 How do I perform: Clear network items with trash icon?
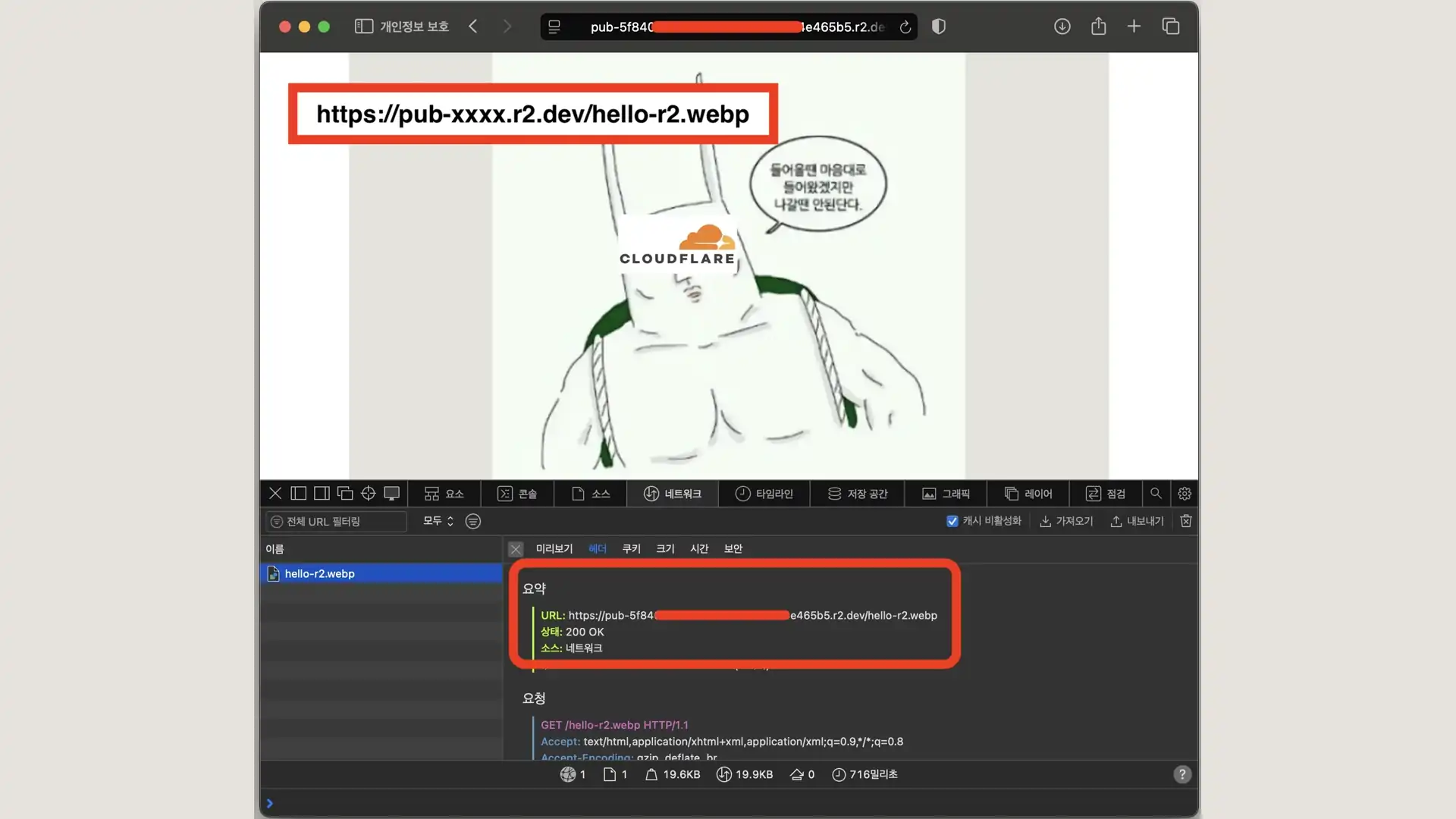[x=1186, y=521]
